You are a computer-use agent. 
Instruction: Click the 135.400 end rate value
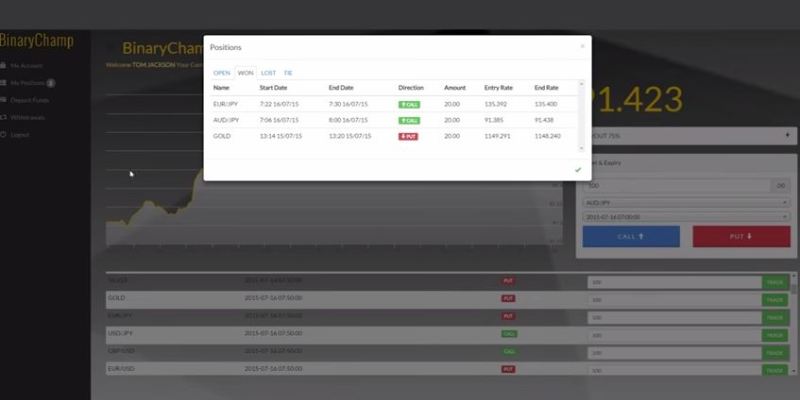coord(546,104)
